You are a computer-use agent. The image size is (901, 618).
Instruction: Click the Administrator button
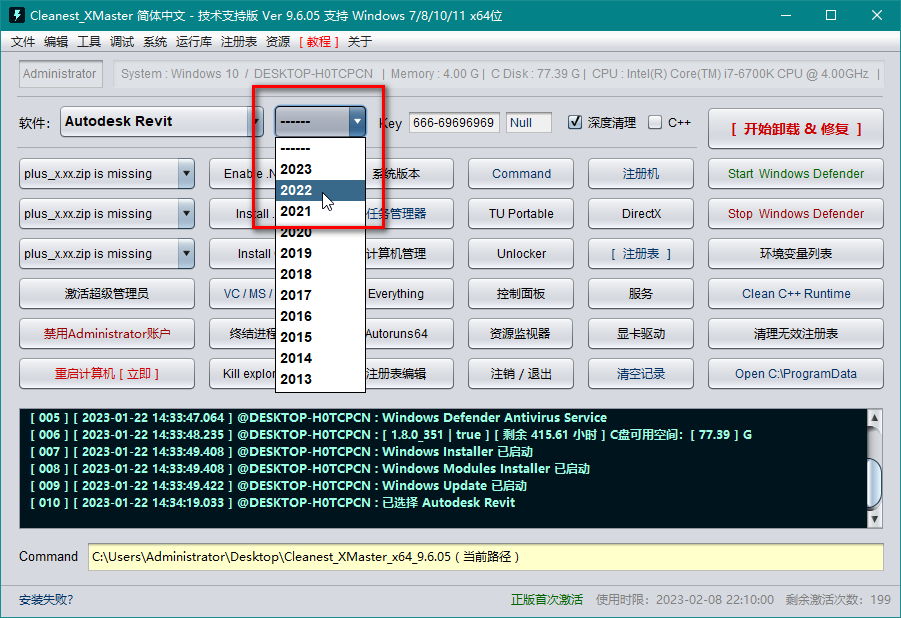coord(60,74)
